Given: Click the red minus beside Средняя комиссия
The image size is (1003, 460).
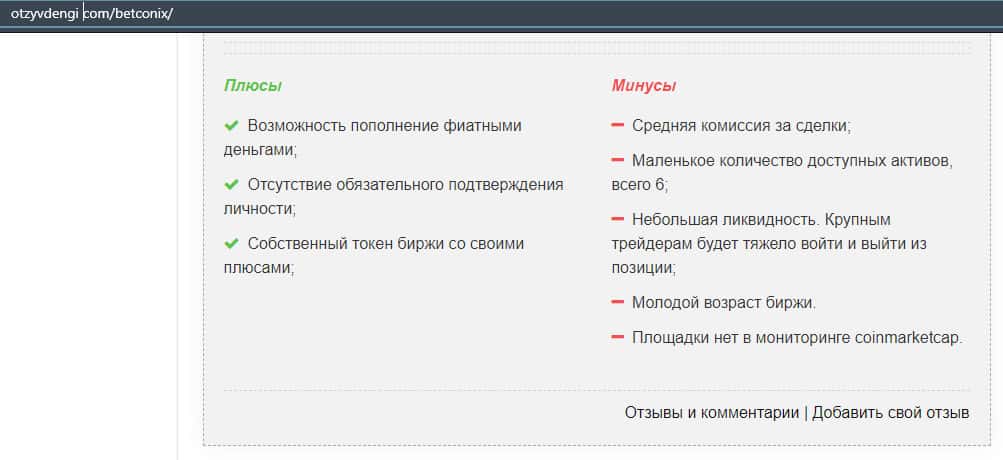Looking at the screenshot, I should (617, 125).
